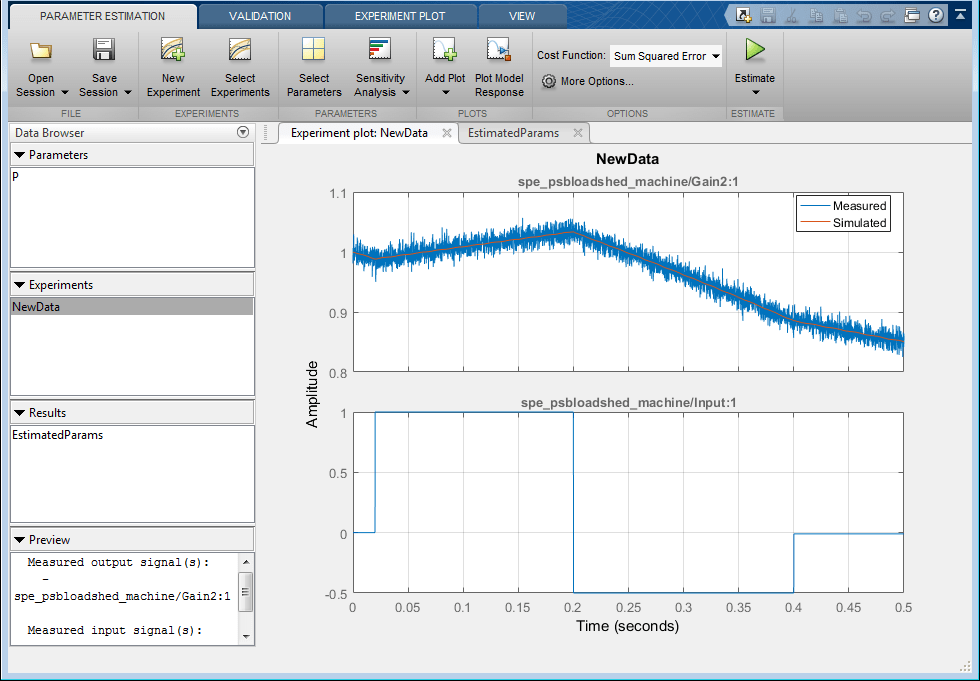The image size is (980, 681).
Task: Close the Experiment plot: NewData tab
Action: pos(446,133)
